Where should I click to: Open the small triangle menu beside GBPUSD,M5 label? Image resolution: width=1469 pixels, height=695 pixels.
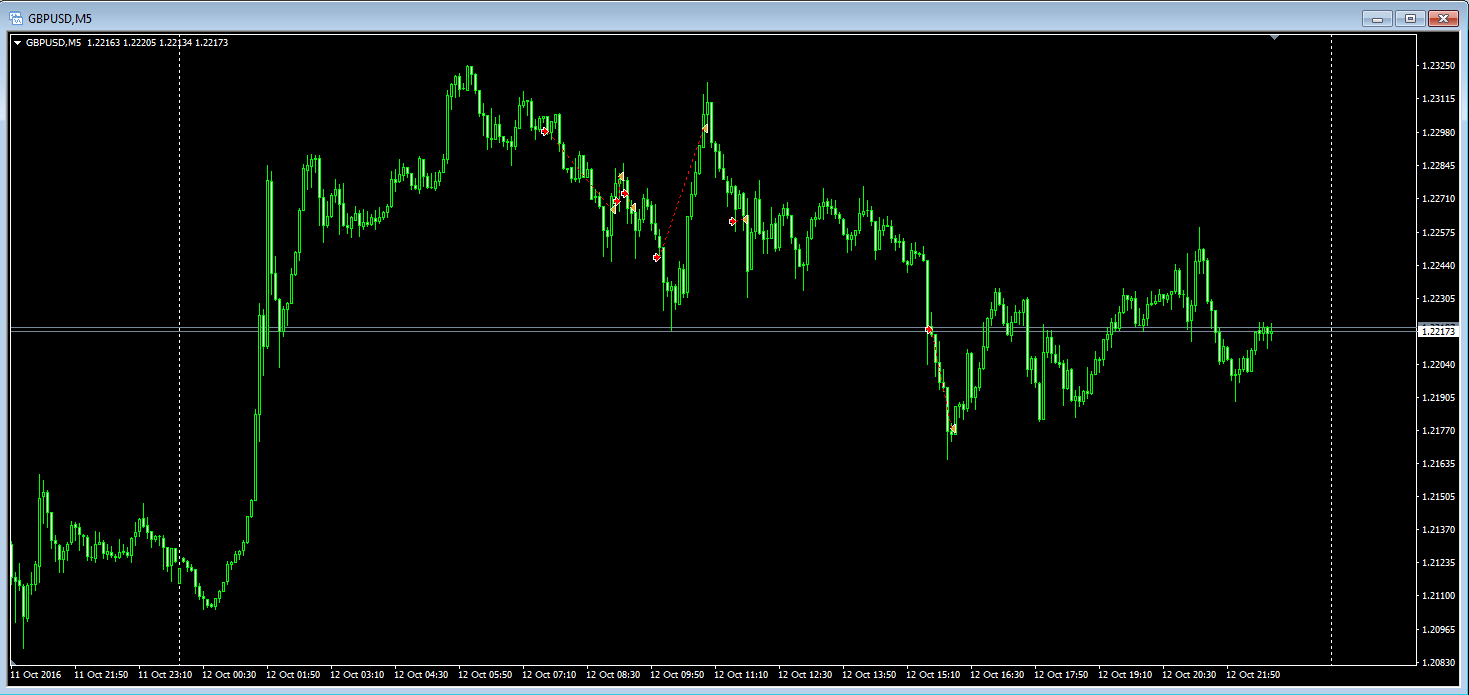[17, 43]
